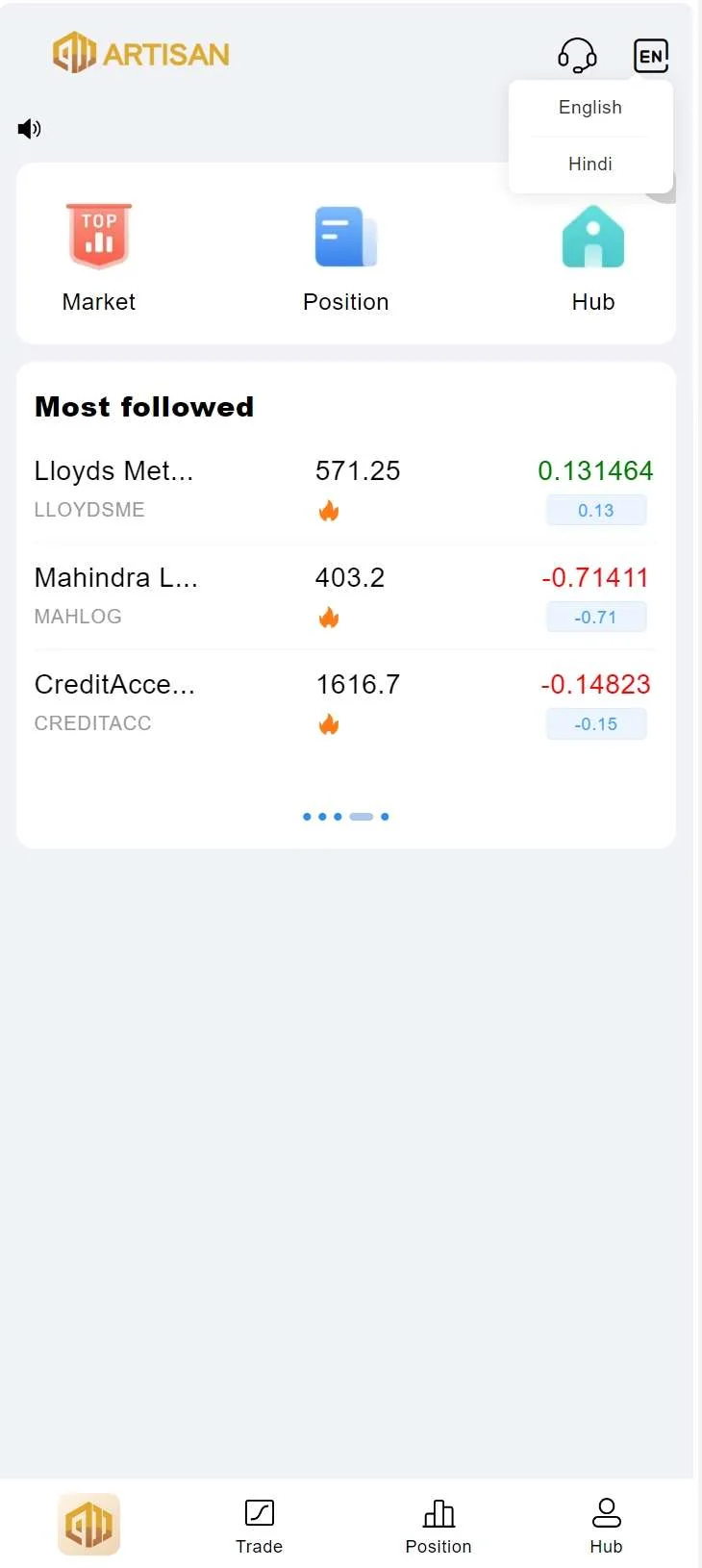Viewport: 702px width, 1568px height.
Task: Go to first carousel page dot
Action: (x=307, y=817)
